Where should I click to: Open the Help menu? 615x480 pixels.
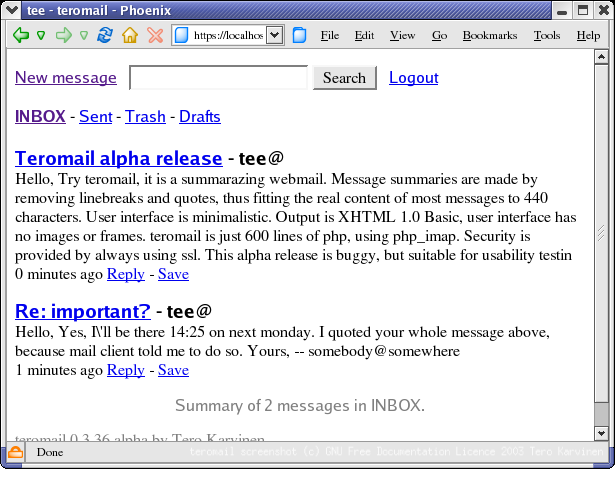coord(588,36)
